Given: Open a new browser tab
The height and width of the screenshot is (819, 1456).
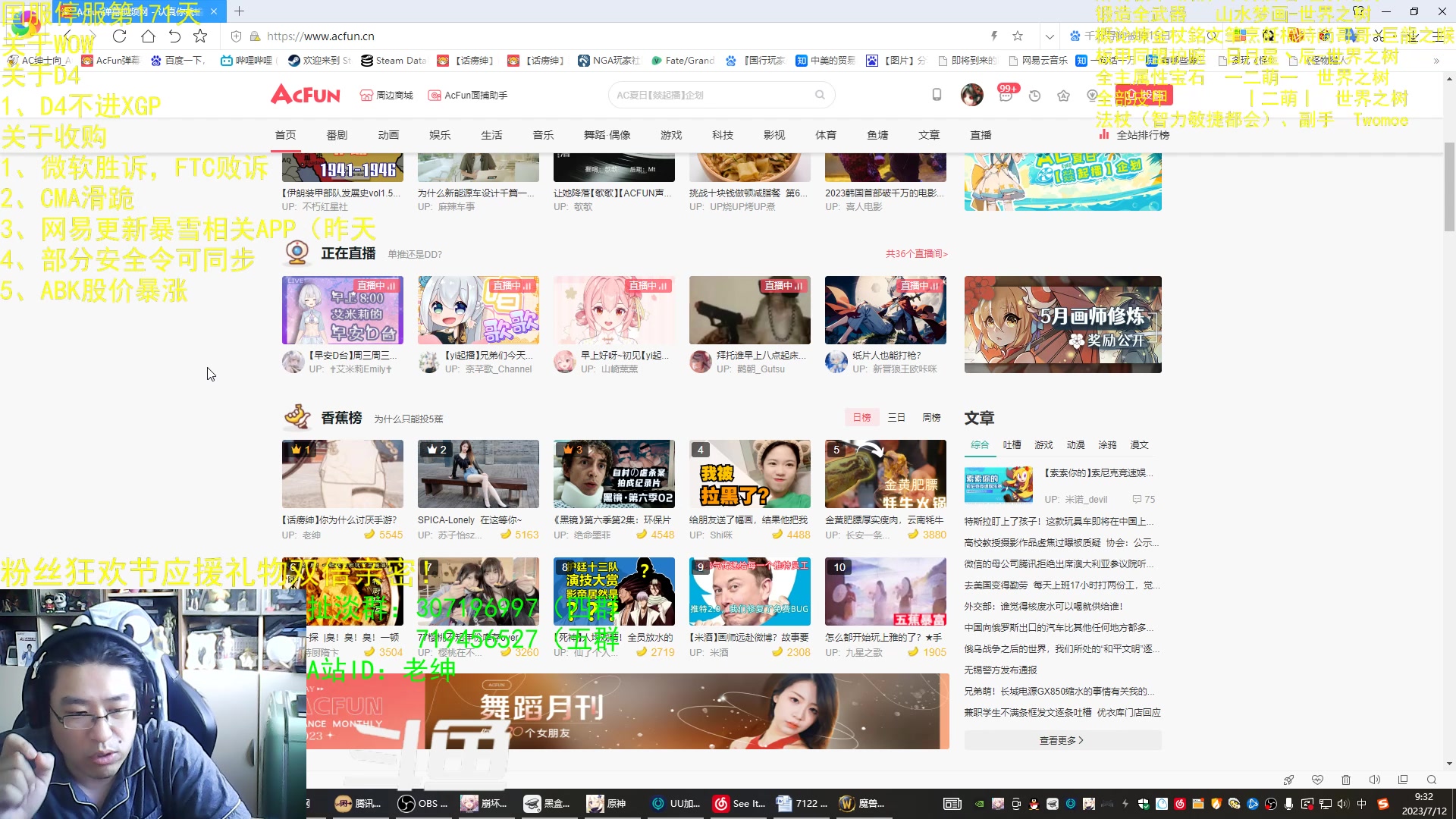Looking at the screenshot, I should point(239,11).
